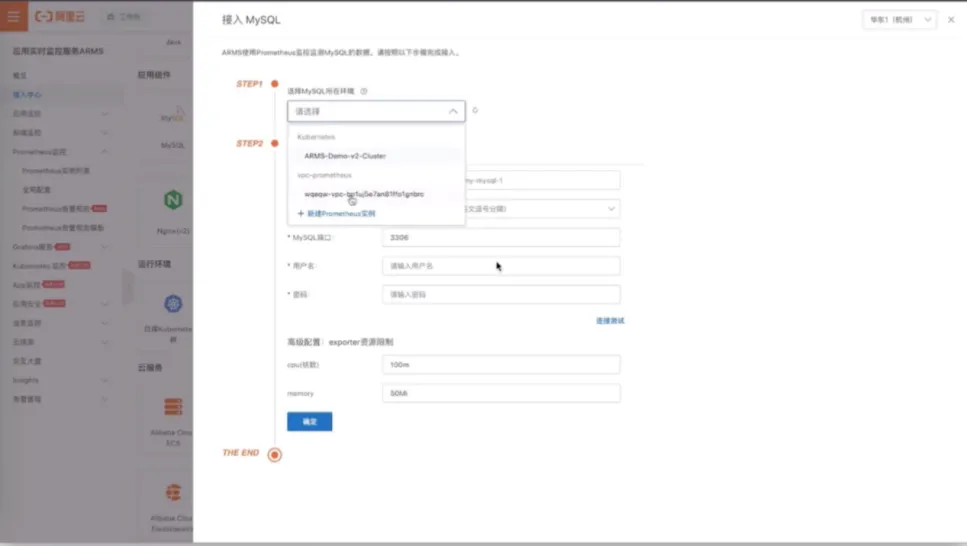The width and height of the screenshot is (967, 546).
Task: Open the dropdown field below the my-mysql-1 input
Action: (x=541, y=209)
